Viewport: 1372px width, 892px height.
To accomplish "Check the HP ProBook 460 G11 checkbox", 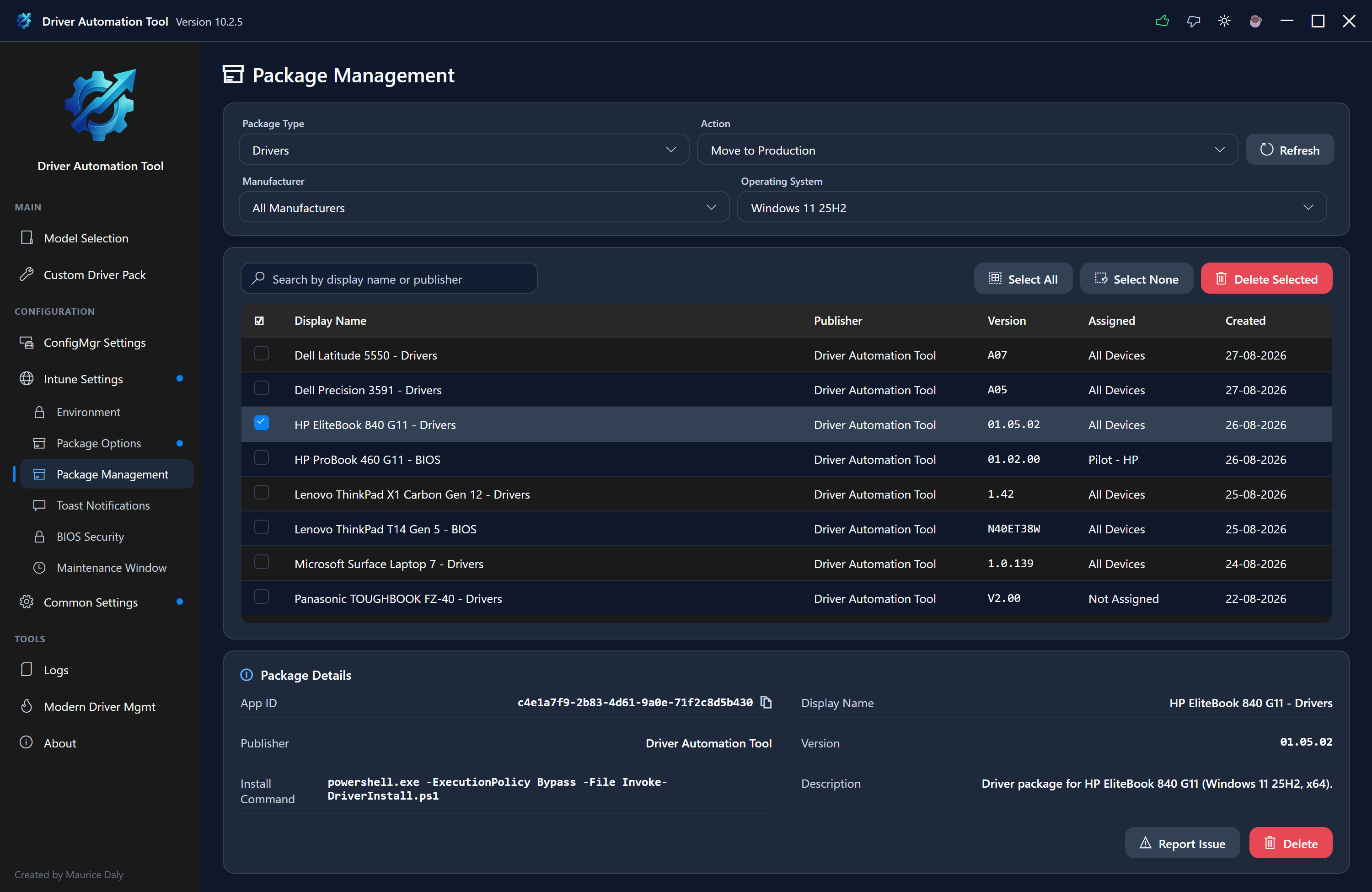I will click(262, 458).
